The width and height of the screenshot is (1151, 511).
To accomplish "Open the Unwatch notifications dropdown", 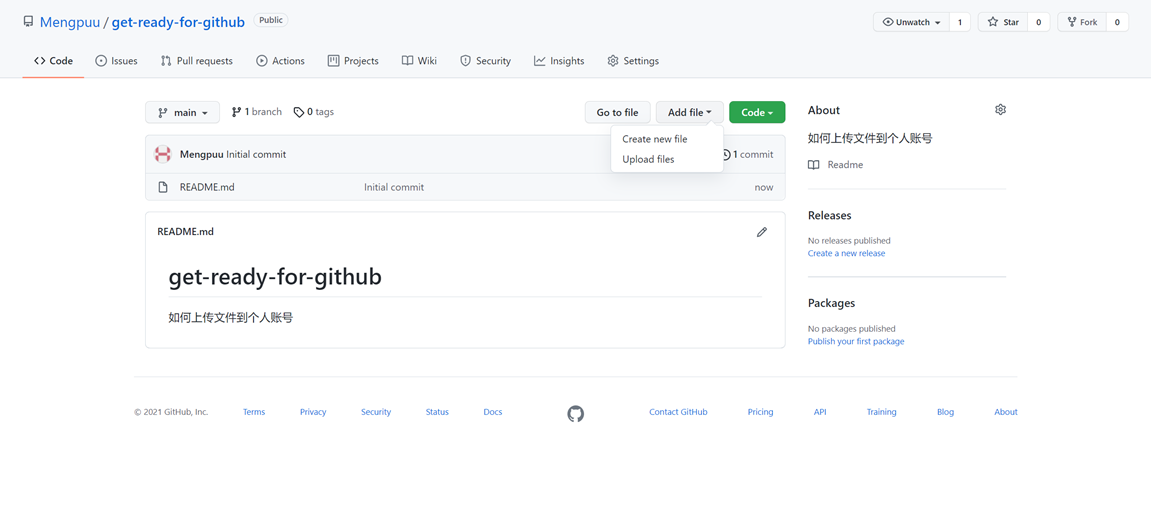I will coord(911,22).
